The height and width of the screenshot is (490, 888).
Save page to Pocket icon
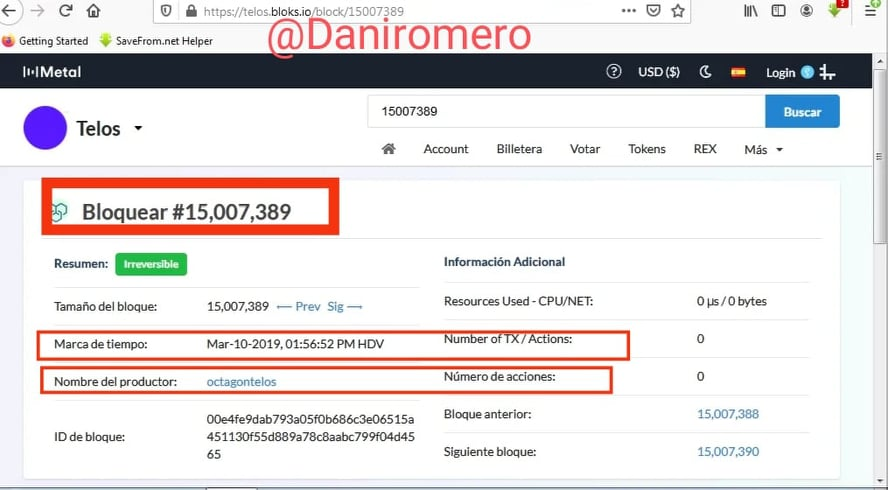[654, 11]
